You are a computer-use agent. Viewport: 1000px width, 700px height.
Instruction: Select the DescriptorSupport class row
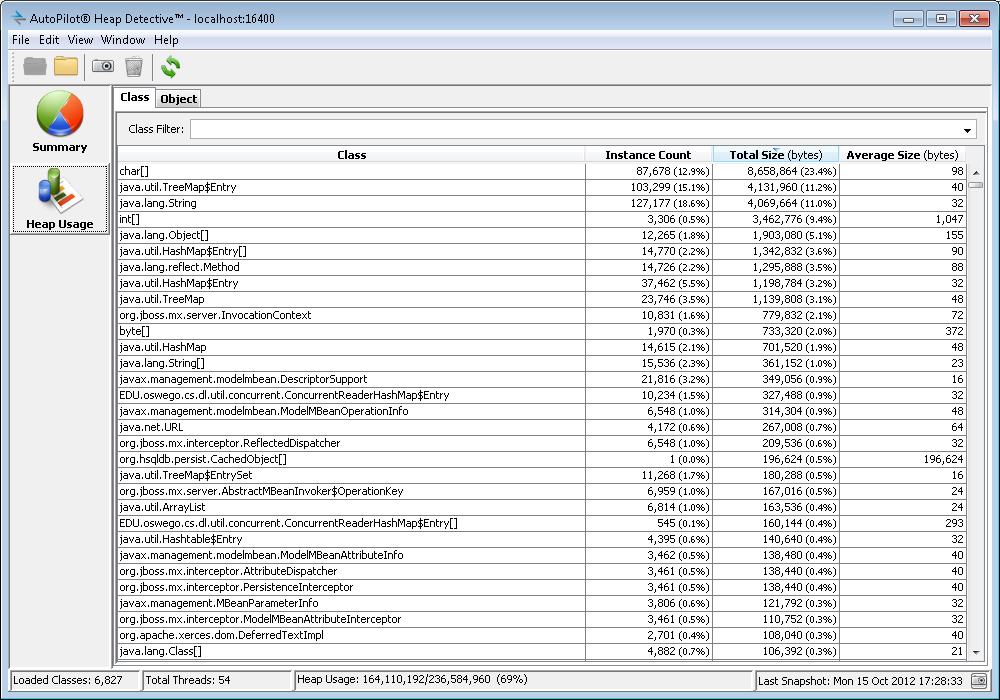click(x=542, y=379)
